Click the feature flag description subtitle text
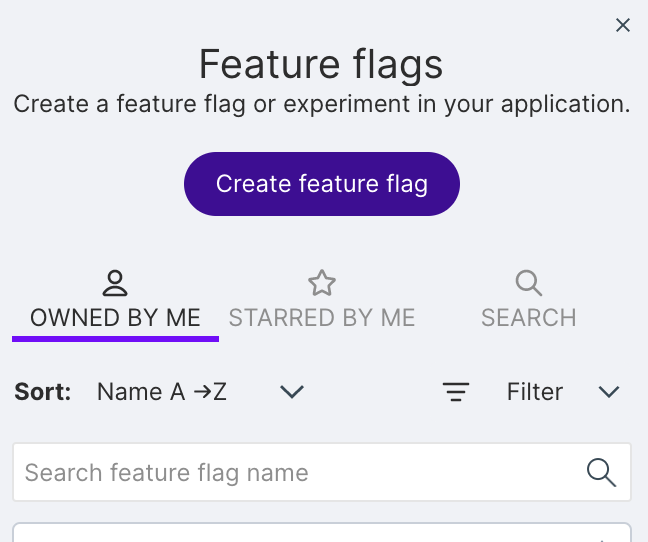This screenshot has width=648, height=542. [322, 104]
